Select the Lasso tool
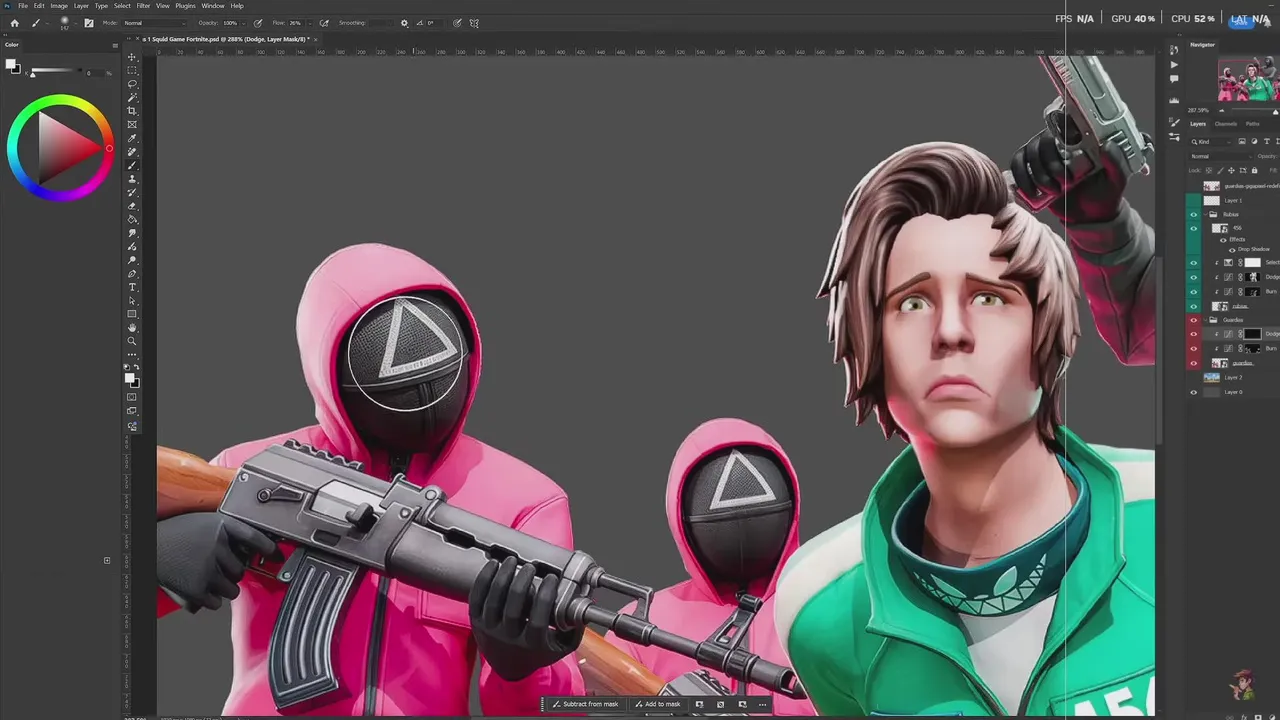Viewport: 1280px width, 720px height. tap(132, 84)
